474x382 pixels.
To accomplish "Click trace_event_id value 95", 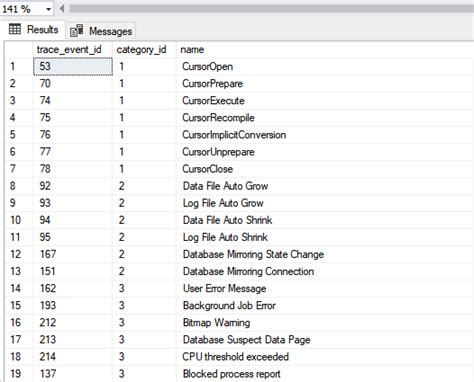I will coord(73,237).
